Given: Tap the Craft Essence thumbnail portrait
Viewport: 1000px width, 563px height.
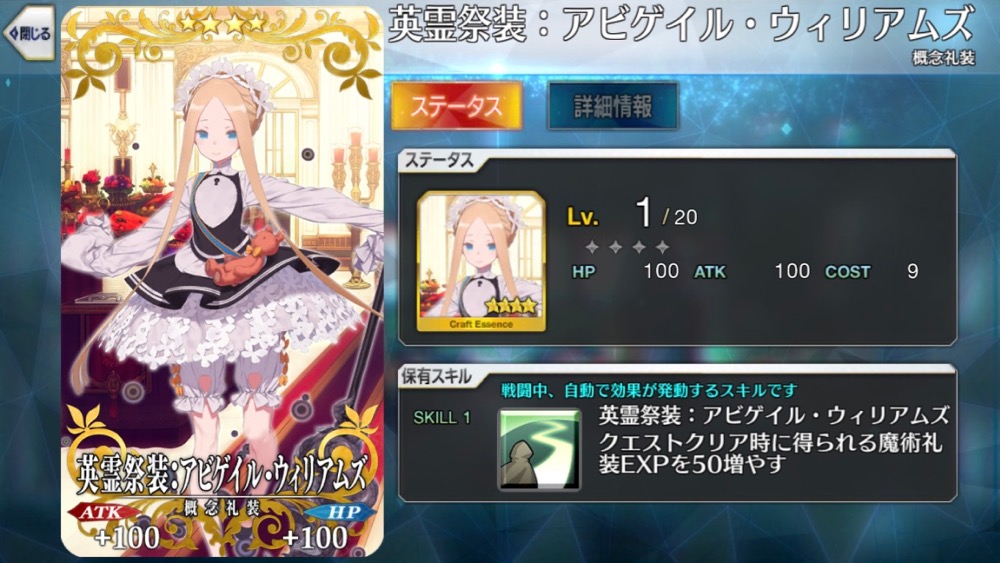Looking at the screenshot, I should click(x=481, y=261).
